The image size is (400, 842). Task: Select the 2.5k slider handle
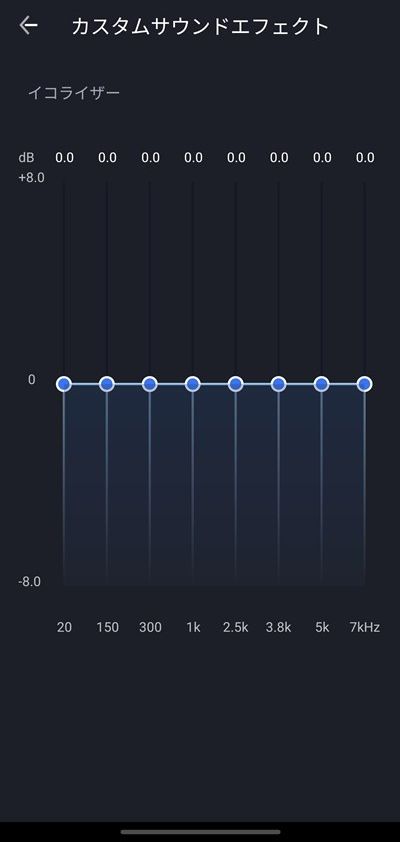[236, 384]
